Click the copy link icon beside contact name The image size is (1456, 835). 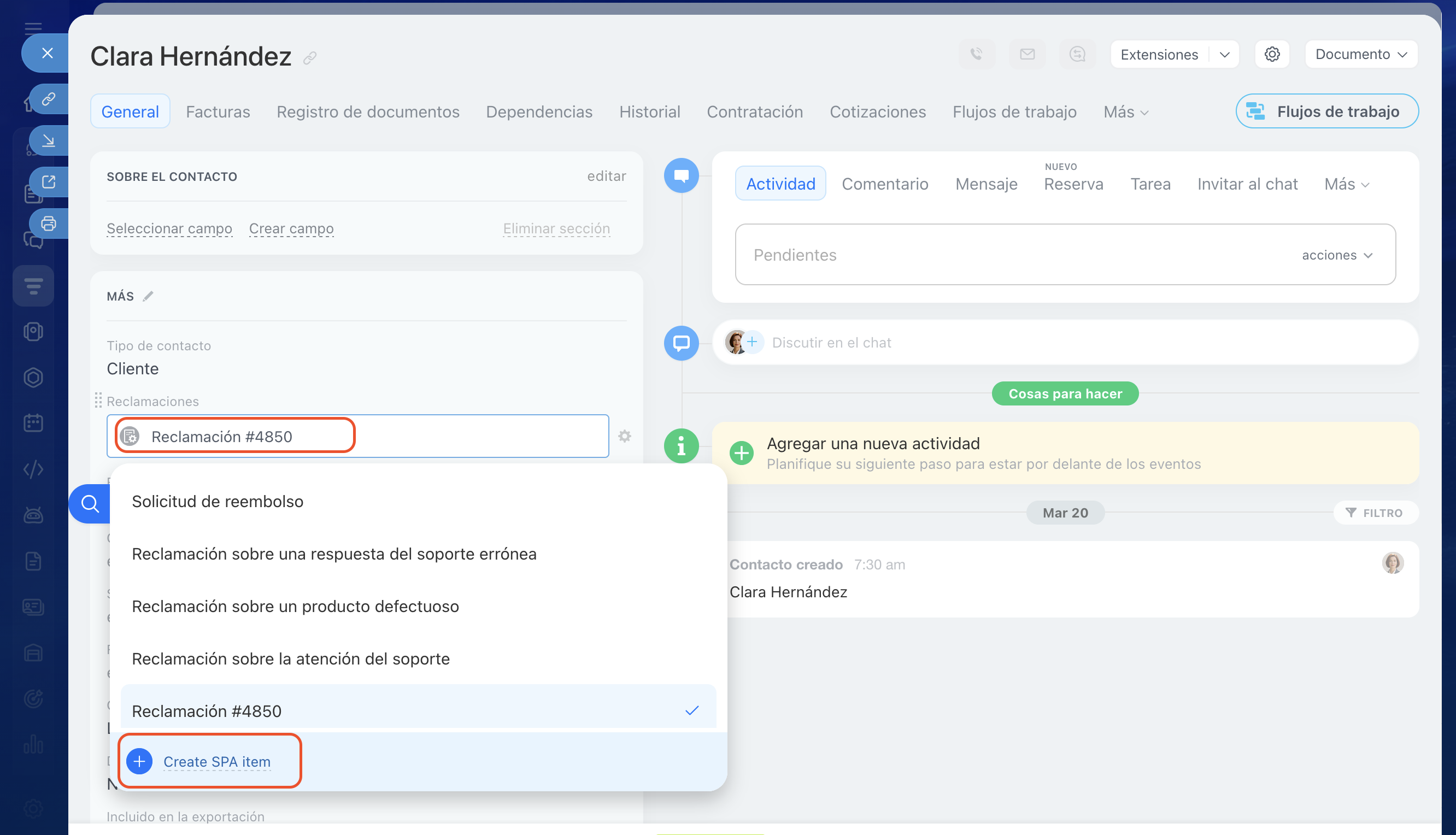click(310, 58)
